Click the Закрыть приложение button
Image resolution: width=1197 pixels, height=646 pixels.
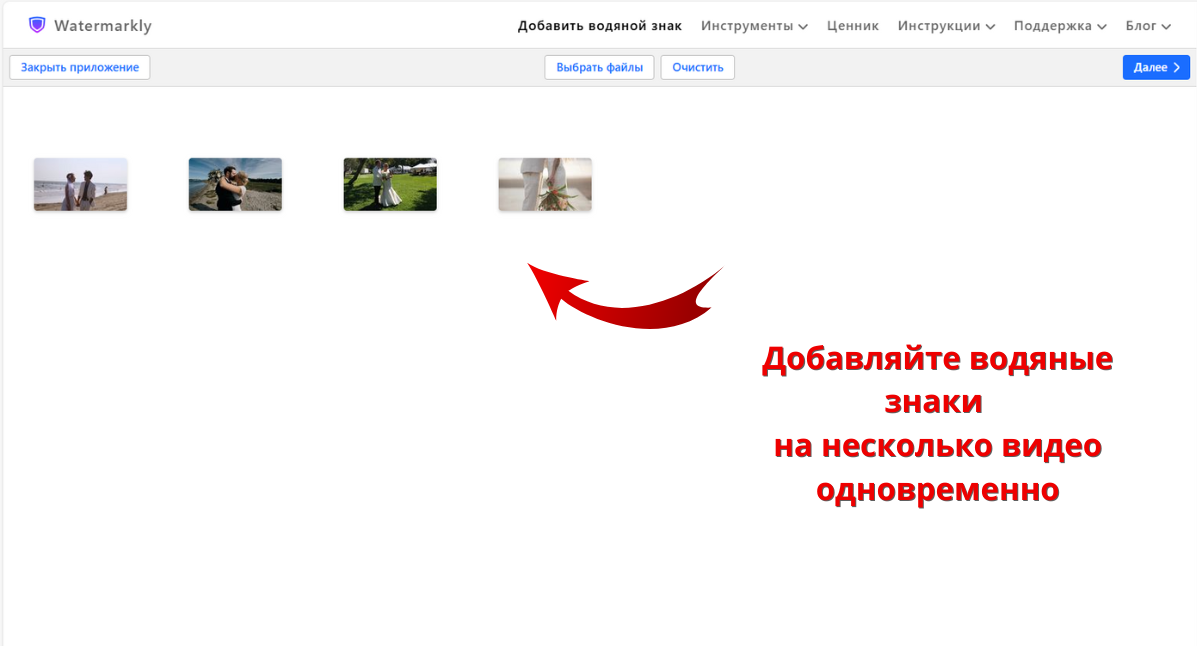pos(79,67)
